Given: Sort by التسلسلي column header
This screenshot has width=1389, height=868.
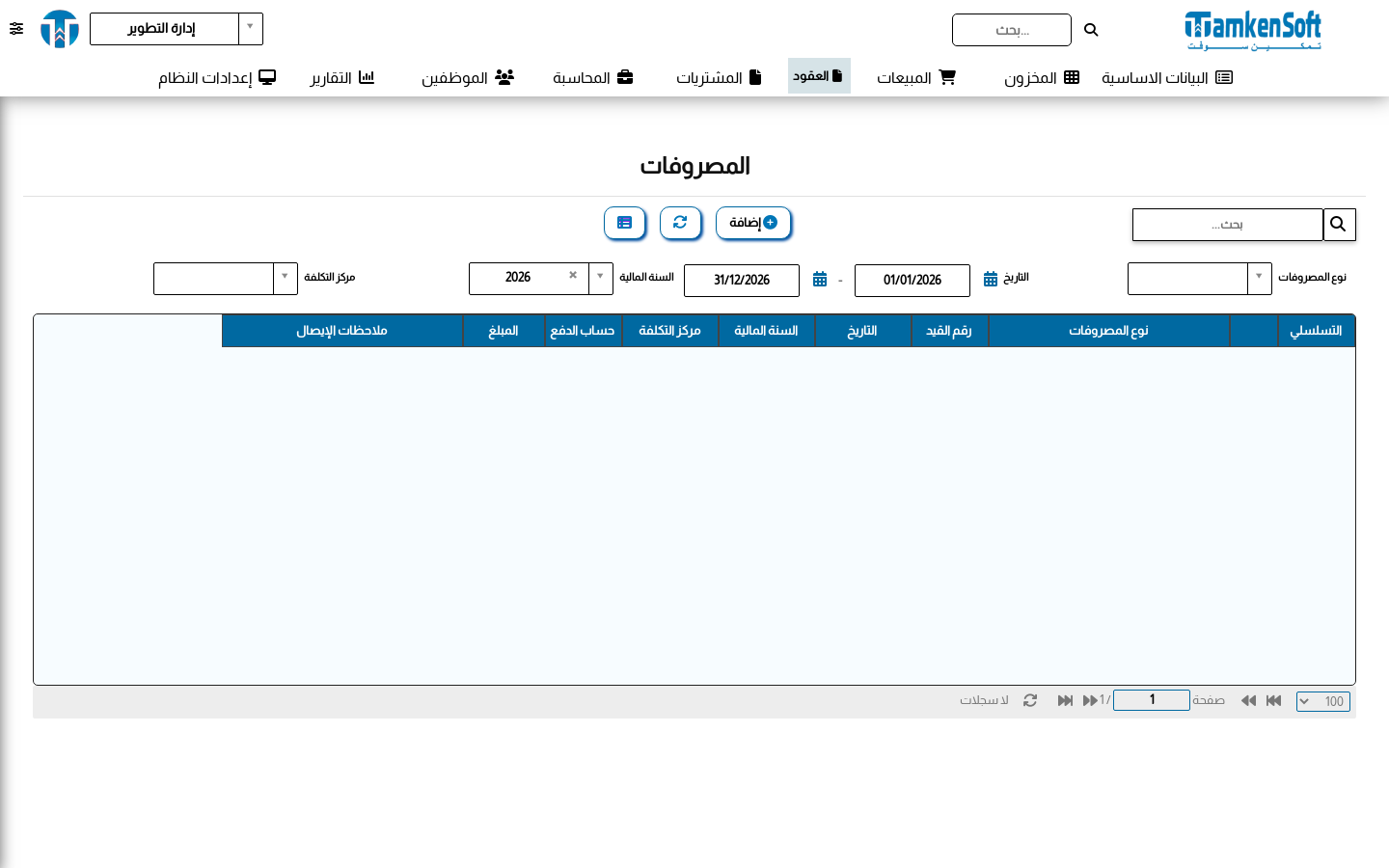Looking at the screenshot, I should 1316,331.
